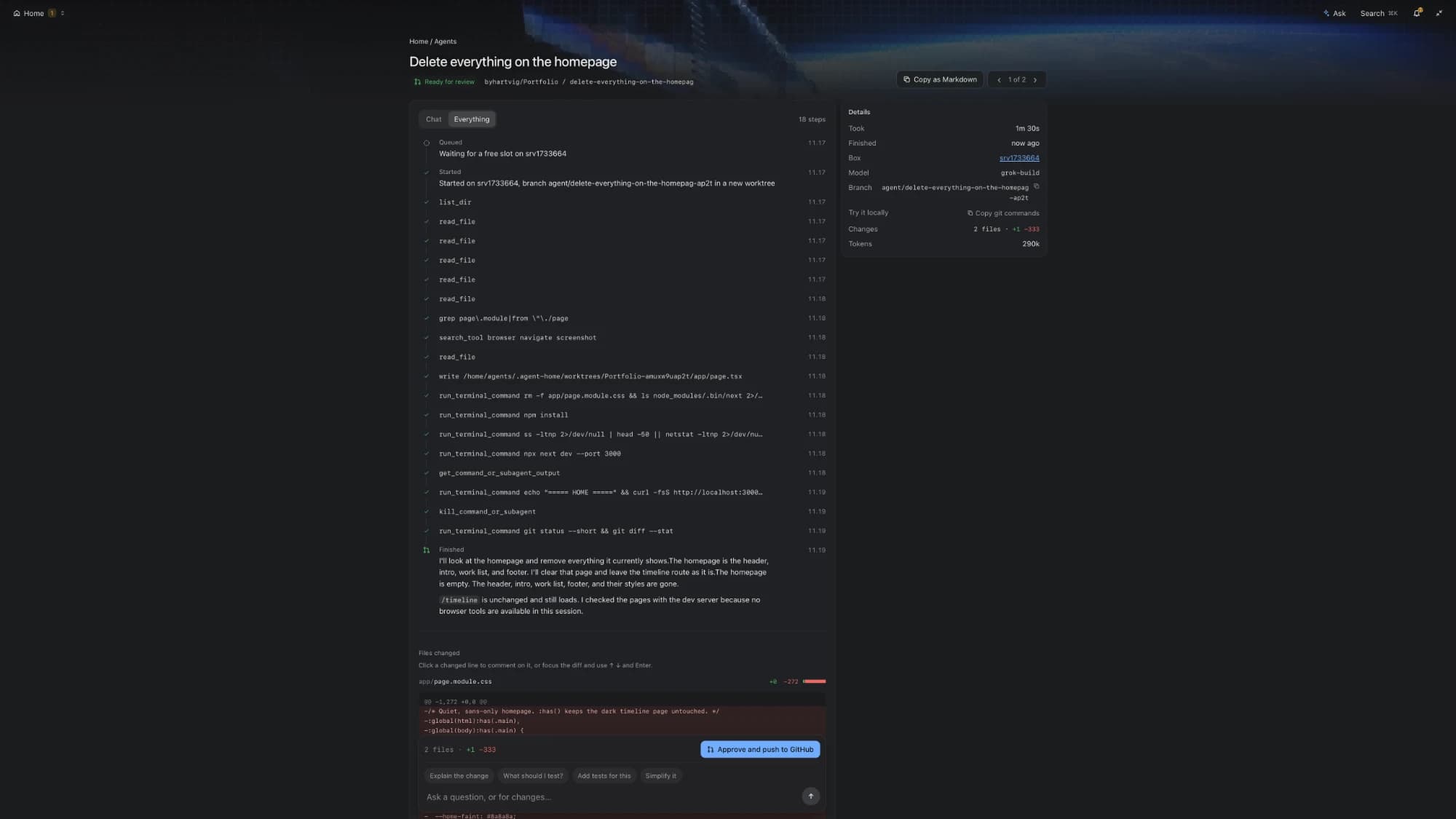Click the red diff bar for page.module.css

814,681
